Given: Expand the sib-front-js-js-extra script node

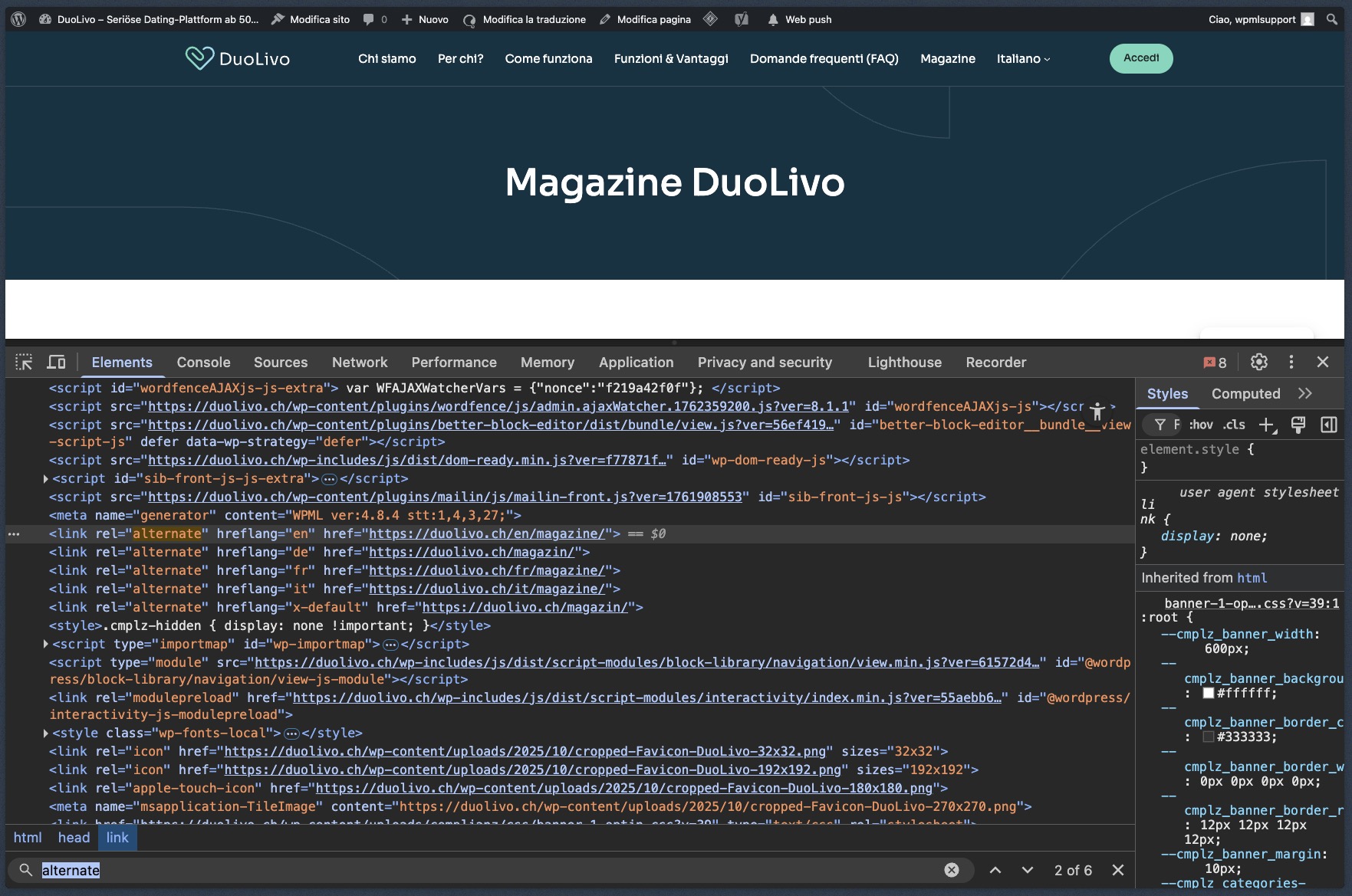Looking at the screenshot, I should tap(46, 479).
